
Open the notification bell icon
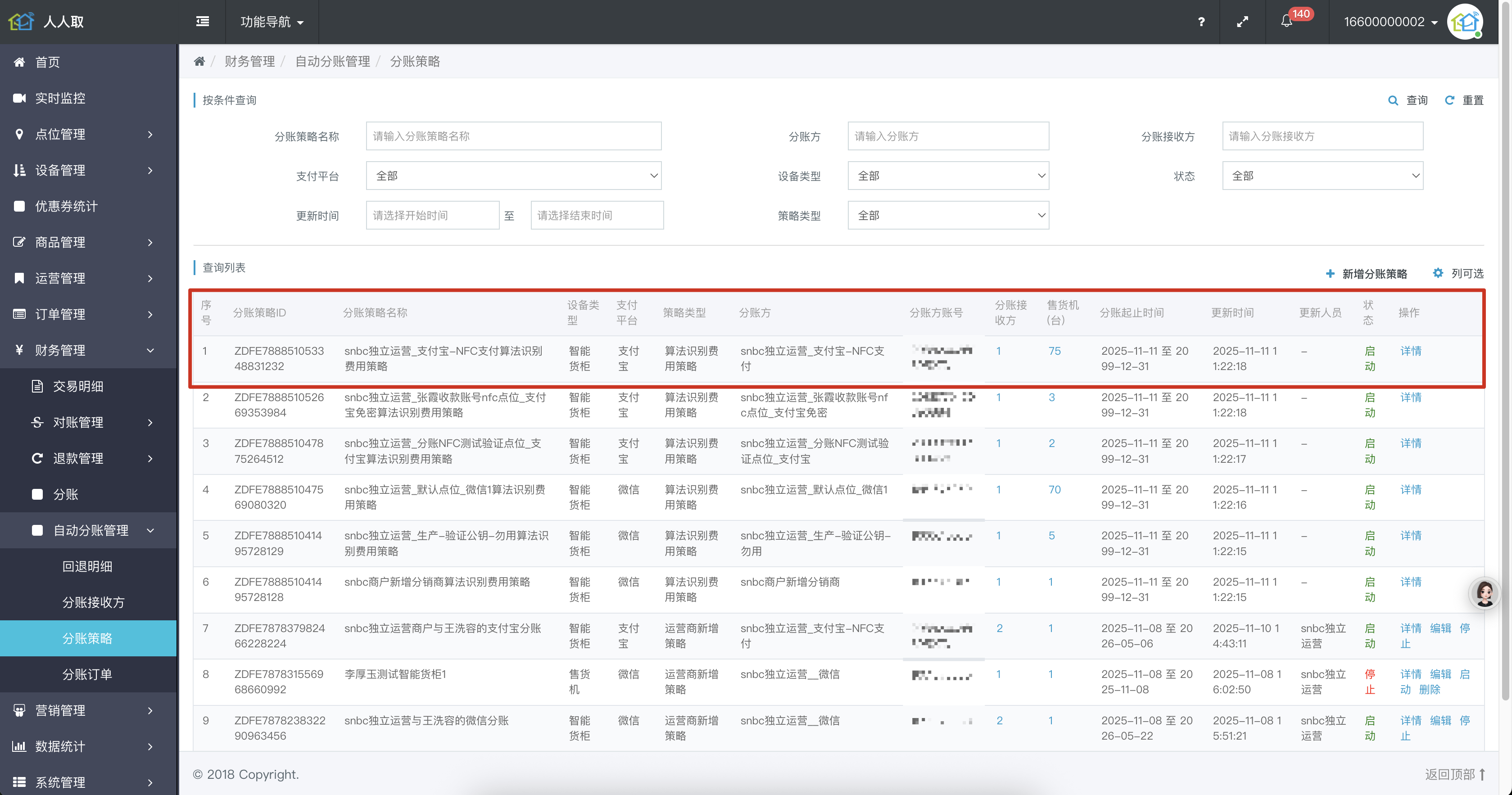point(1286,22)
